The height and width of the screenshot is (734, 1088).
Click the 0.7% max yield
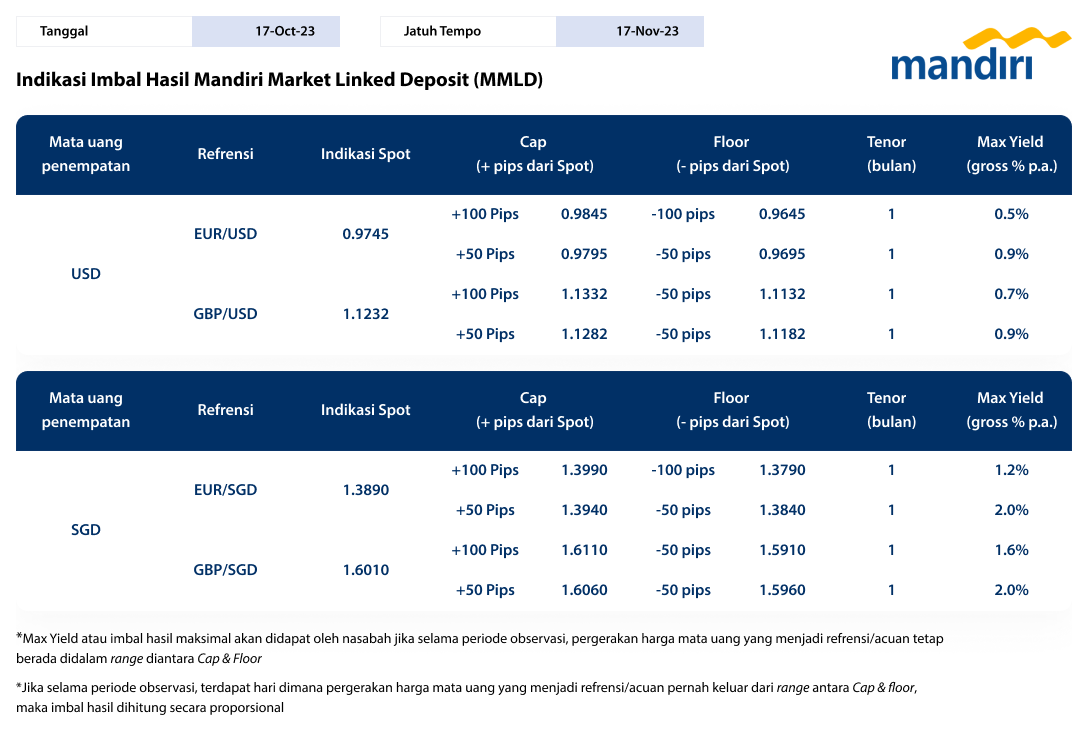(1011, 294)
